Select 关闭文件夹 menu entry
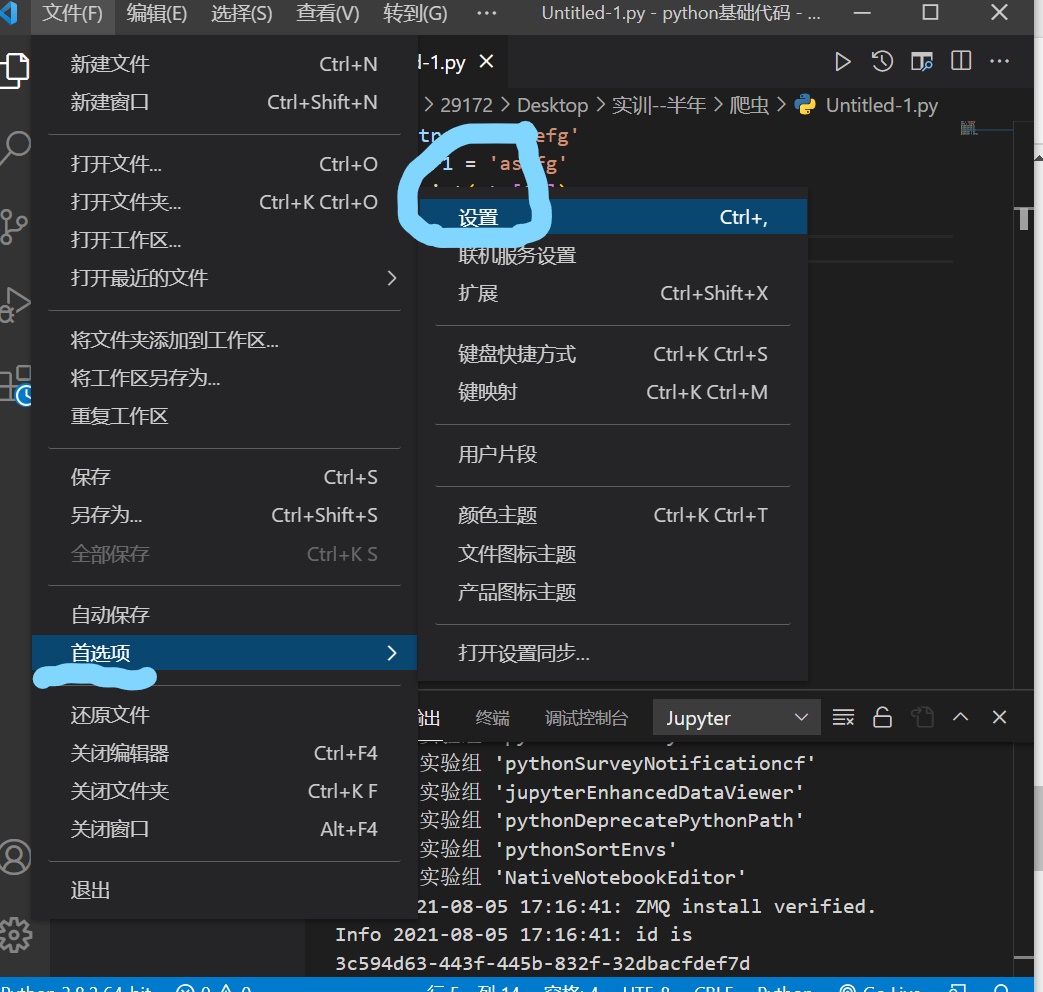 [225, 791]
